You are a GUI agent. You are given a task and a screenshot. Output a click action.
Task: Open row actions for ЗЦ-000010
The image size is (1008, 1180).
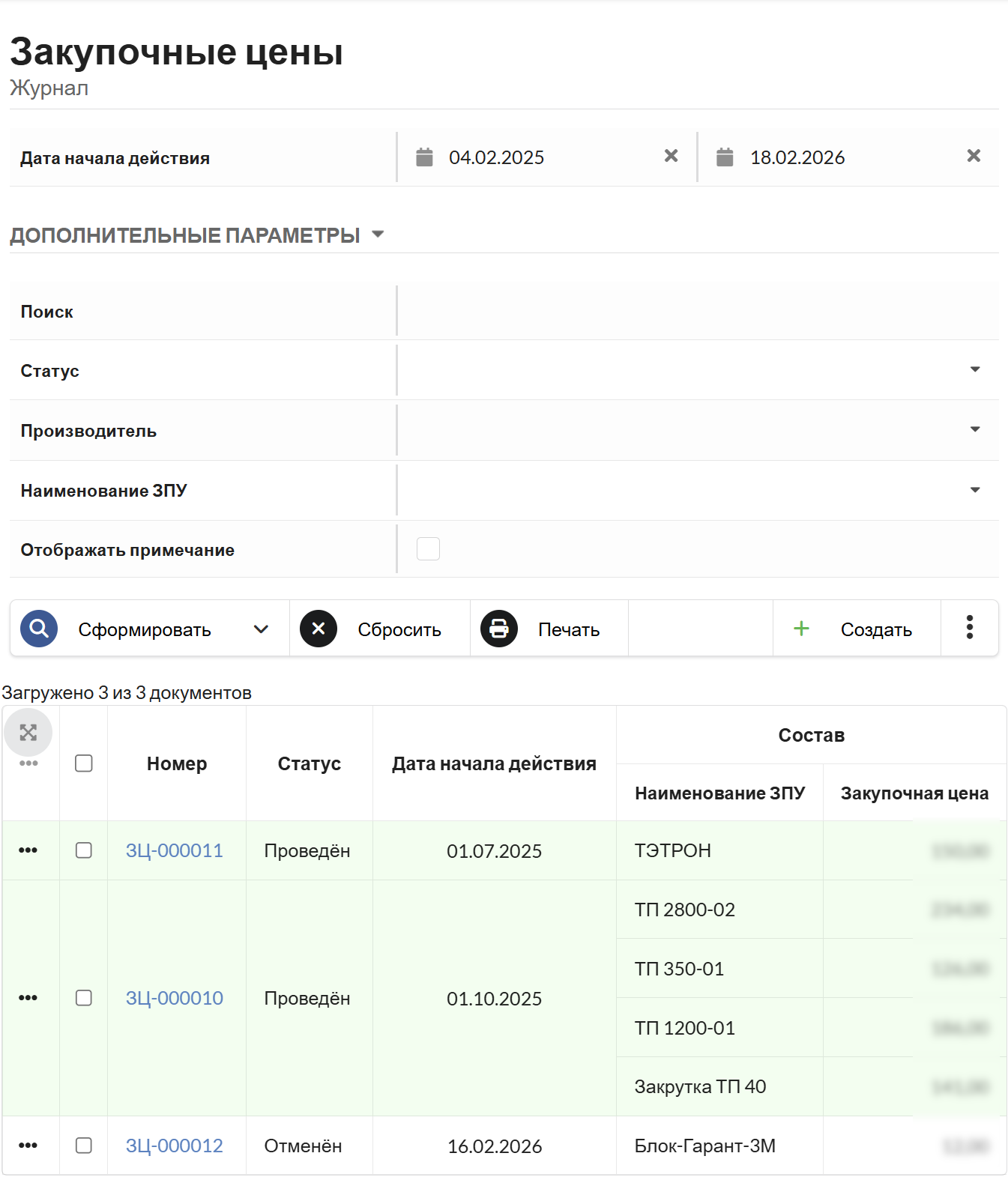click(28, 998)
